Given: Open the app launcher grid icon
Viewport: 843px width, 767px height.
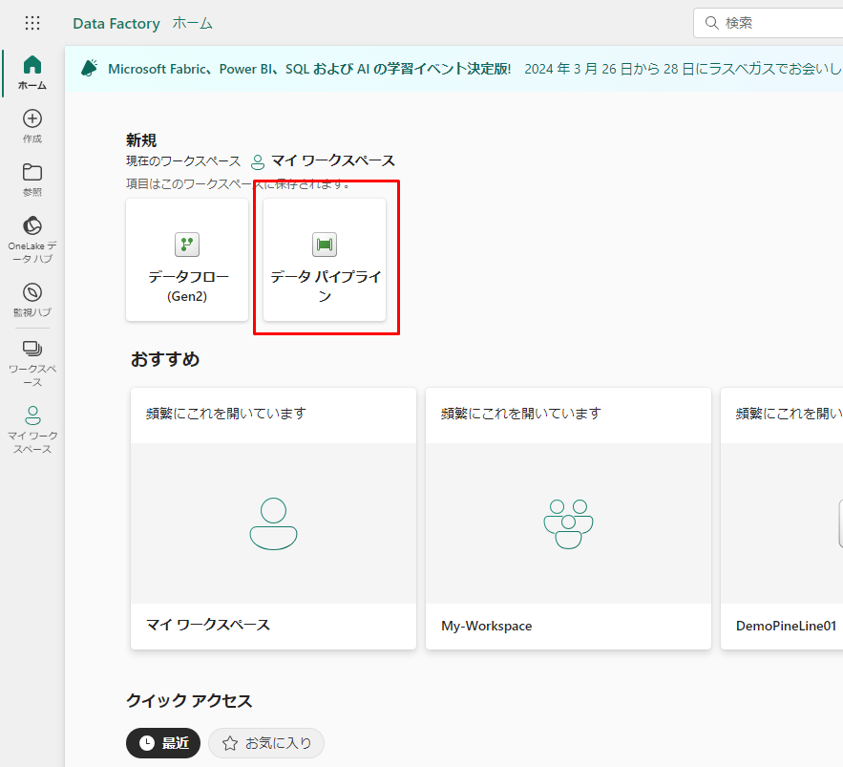Looking at the screenshot, I should (x=32, y=23).
